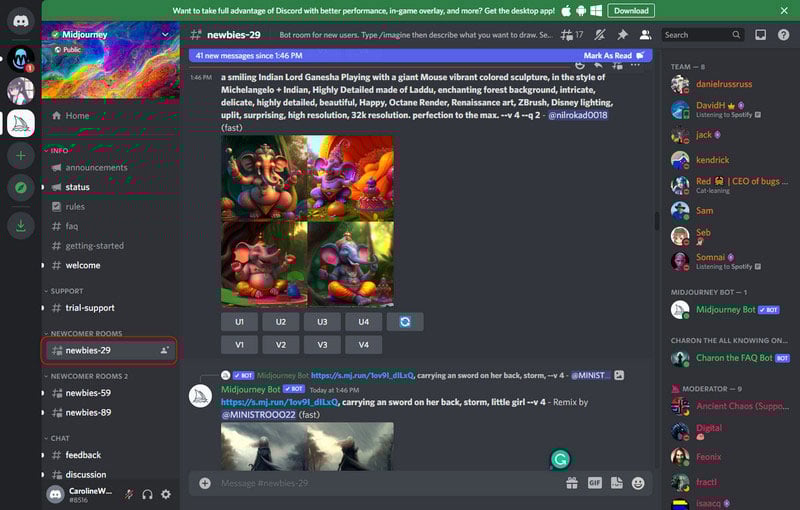The image size is (800, 510).
Task: Collapse the CHAT category
Action: click(x=56, y=438)
